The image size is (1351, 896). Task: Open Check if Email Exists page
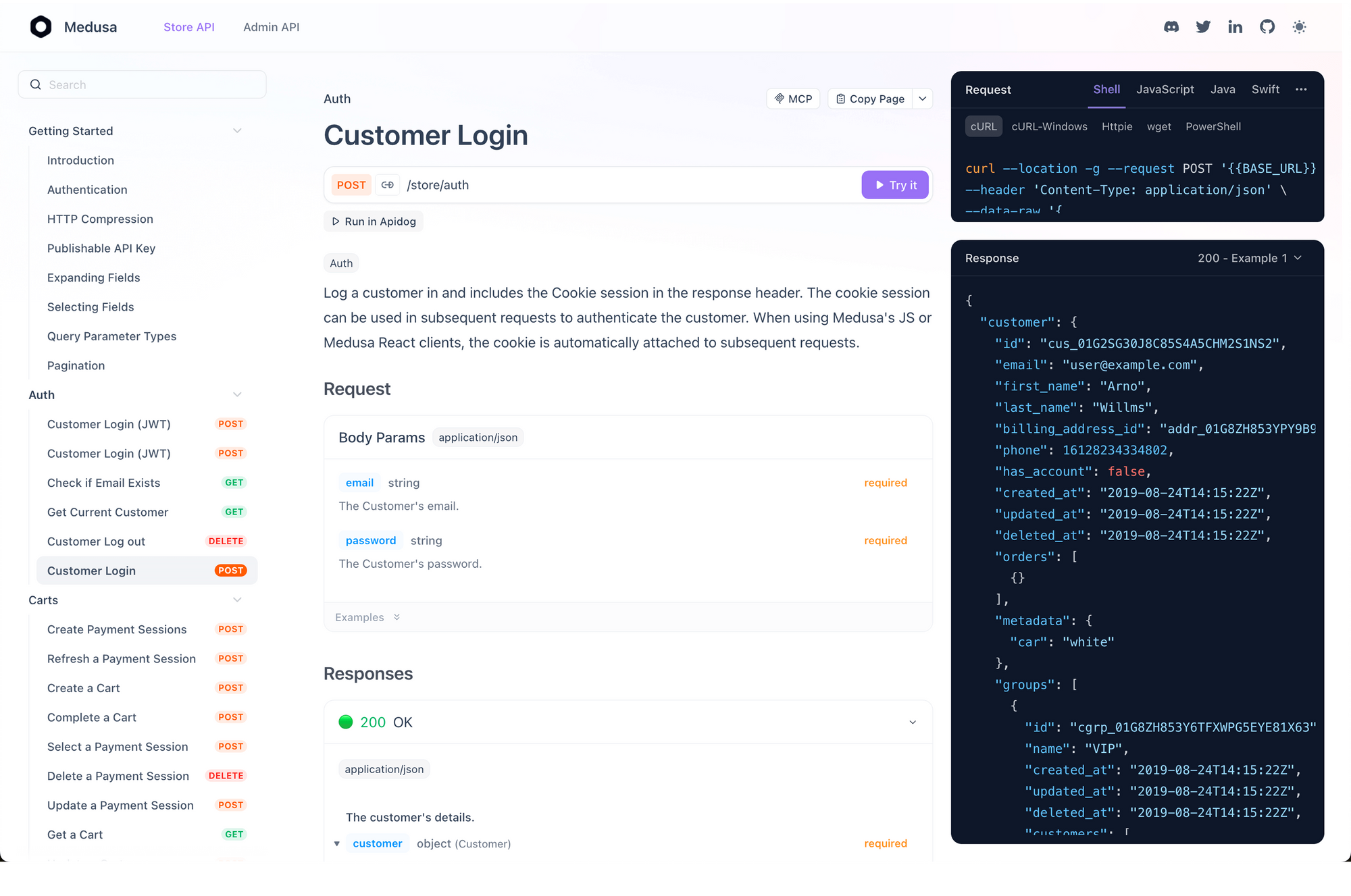pos(104,483)
